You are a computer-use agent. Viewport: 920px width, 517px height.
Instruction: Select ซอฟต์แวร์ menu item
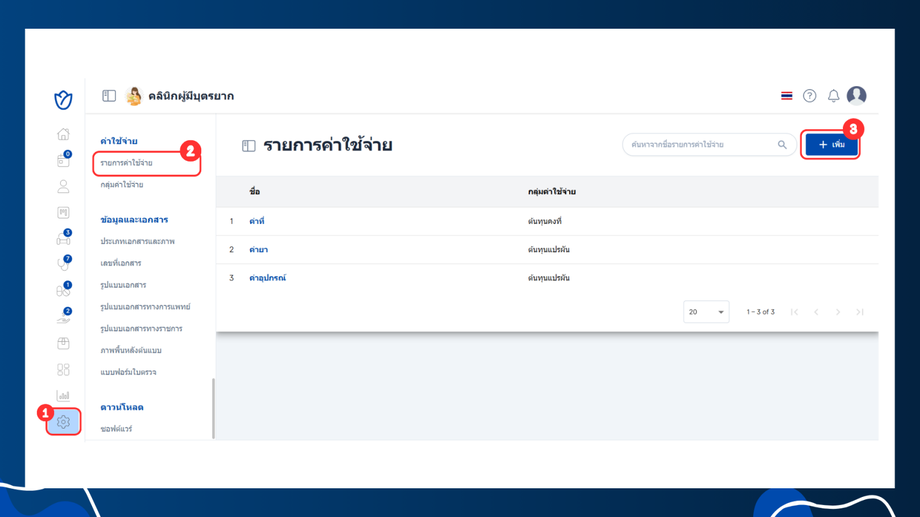point(116,429)
